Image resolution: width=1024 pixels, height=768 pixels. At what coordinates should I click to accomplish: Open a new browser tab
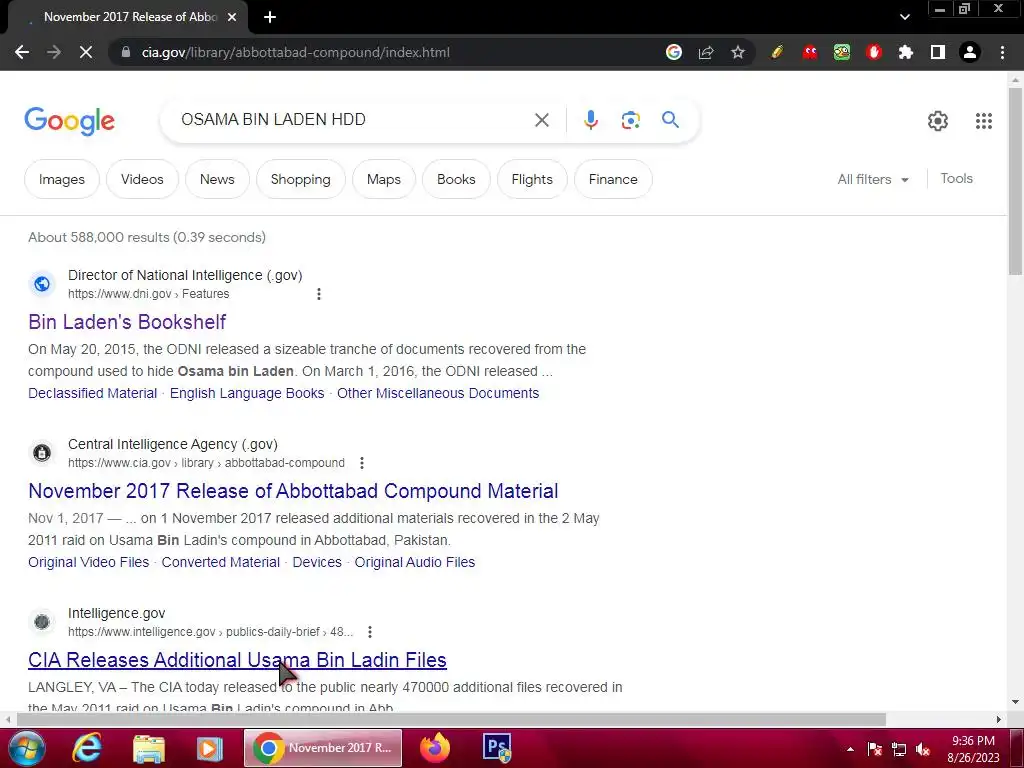(x=270, y=18)
